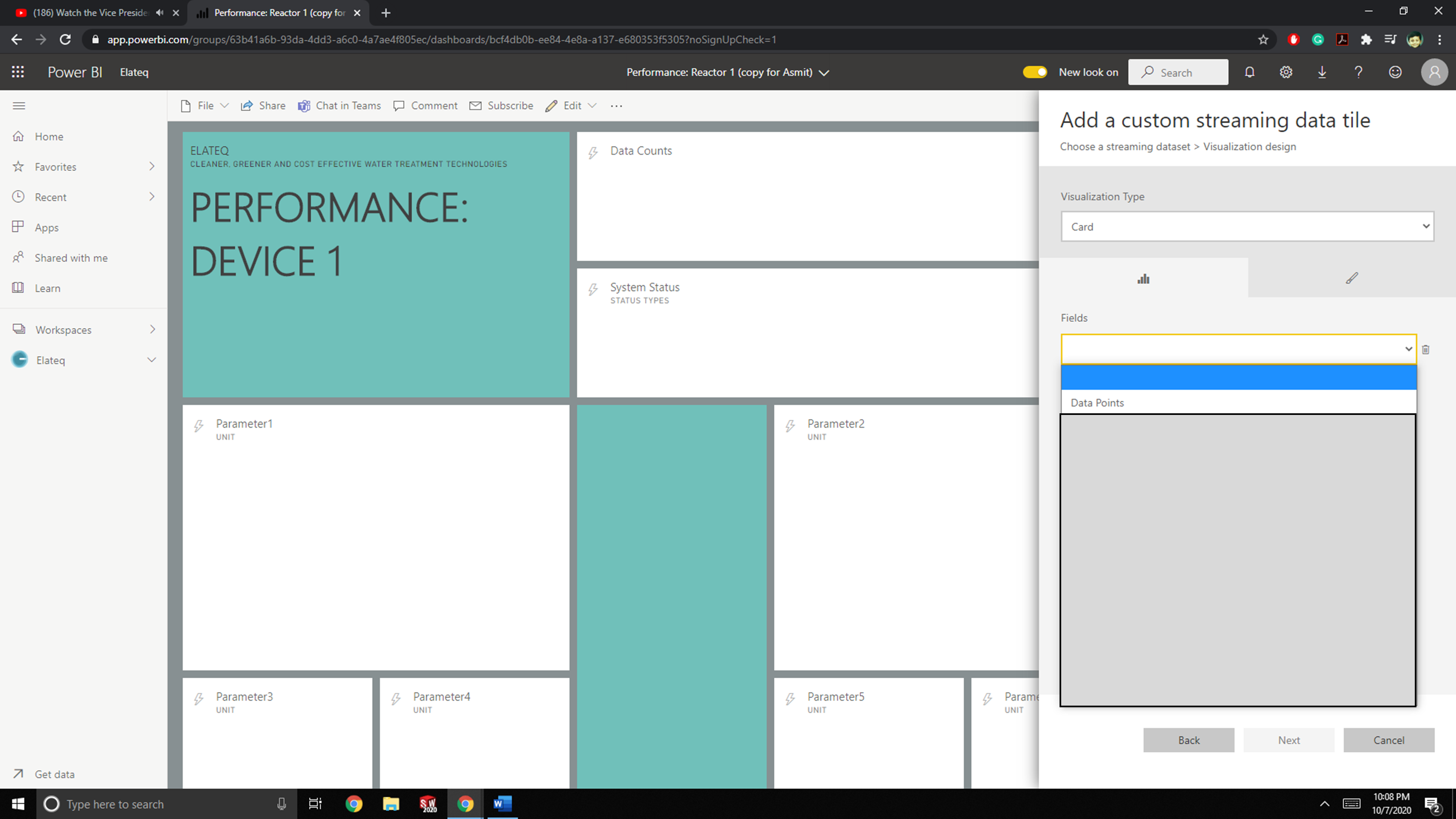This screenshot has height=819, width=1456.
Task: Open the browser extensions puzzle icon
Action: click(1366, 40)
